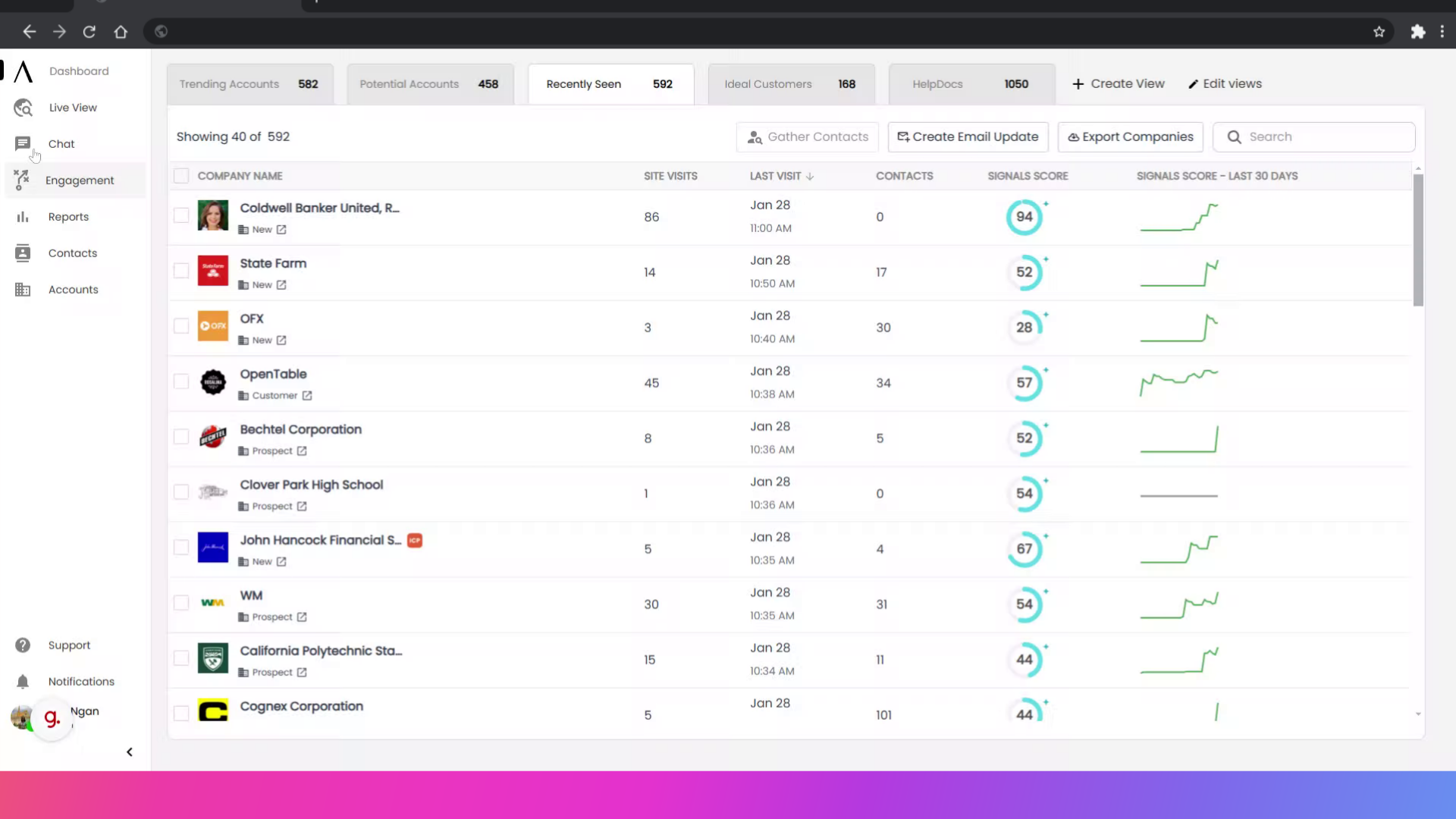Click the Support question mark icon
Viewport: 1456px width, 819px height.
point(23,645)
